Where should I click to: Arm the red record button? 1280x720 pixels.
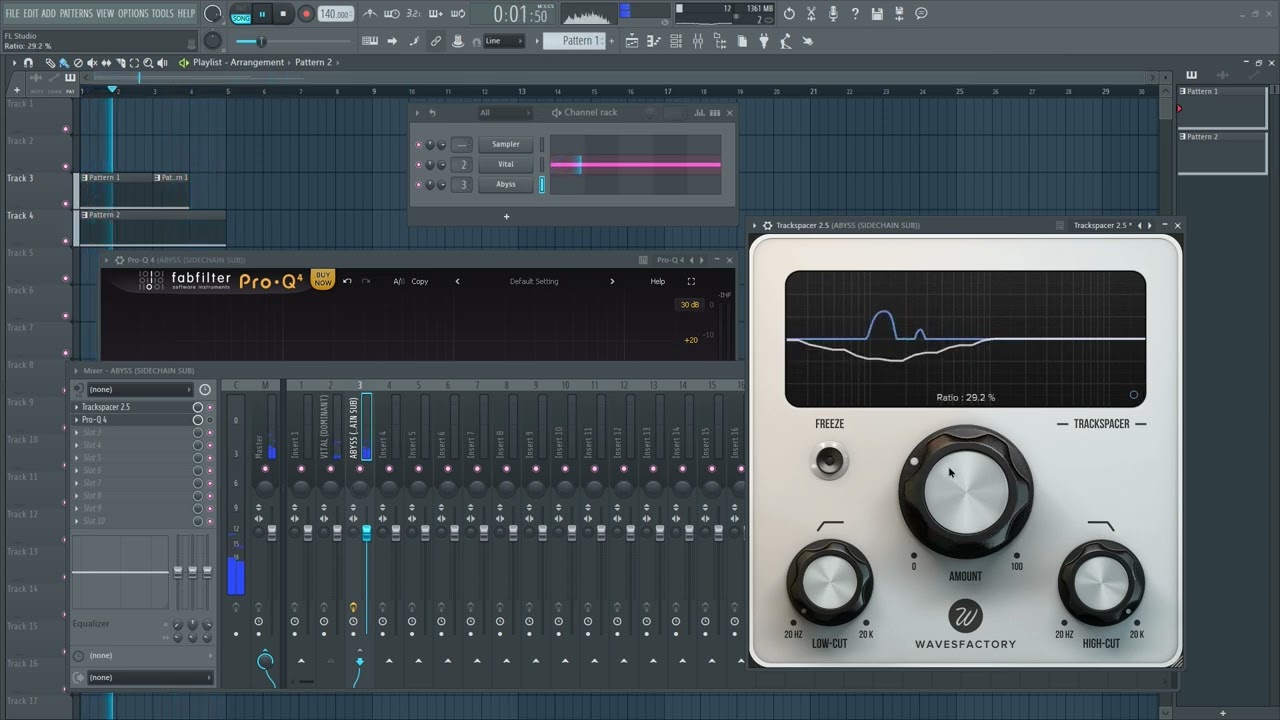[306, 14]
